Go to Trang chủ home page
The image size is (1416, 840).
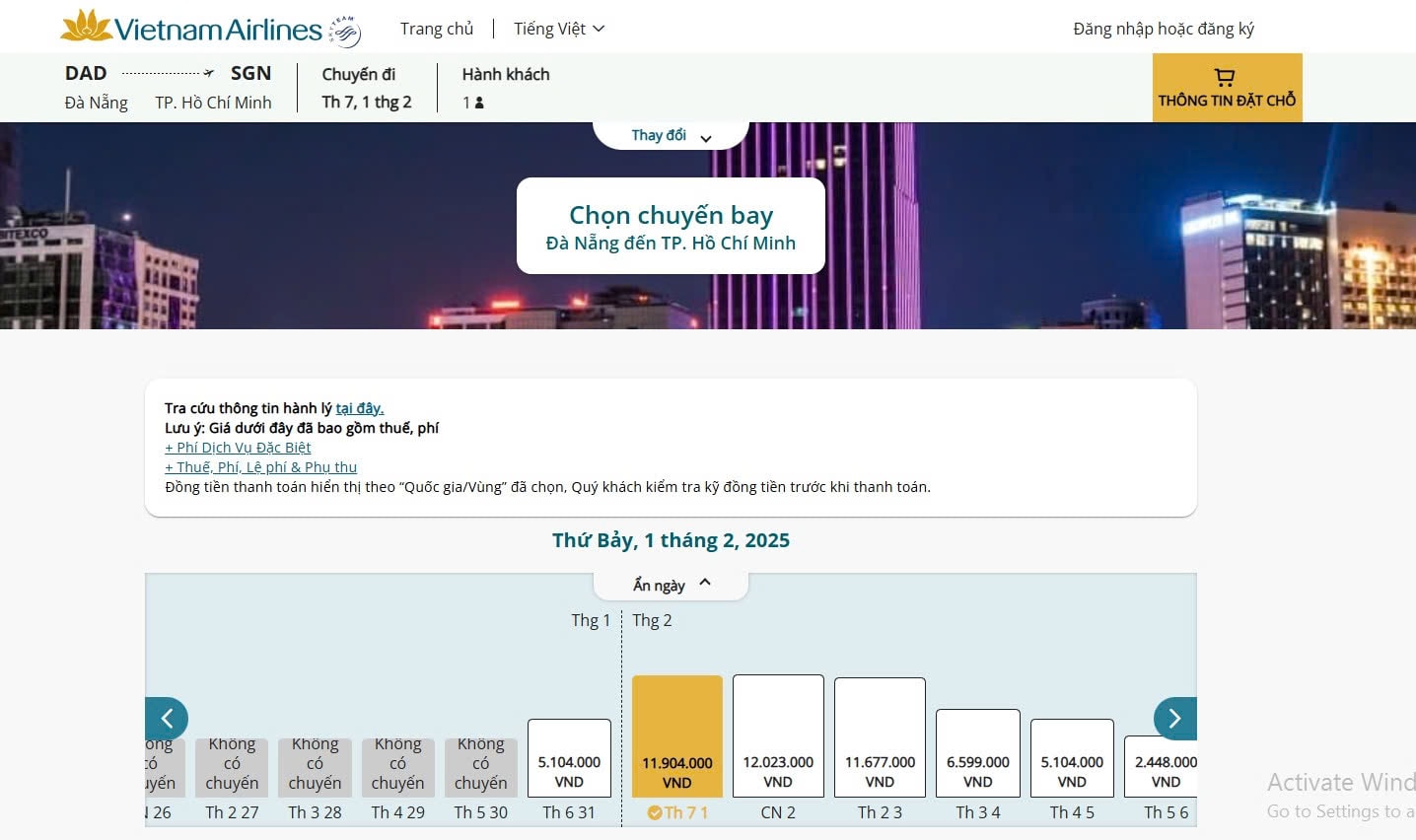coord(437,29)
